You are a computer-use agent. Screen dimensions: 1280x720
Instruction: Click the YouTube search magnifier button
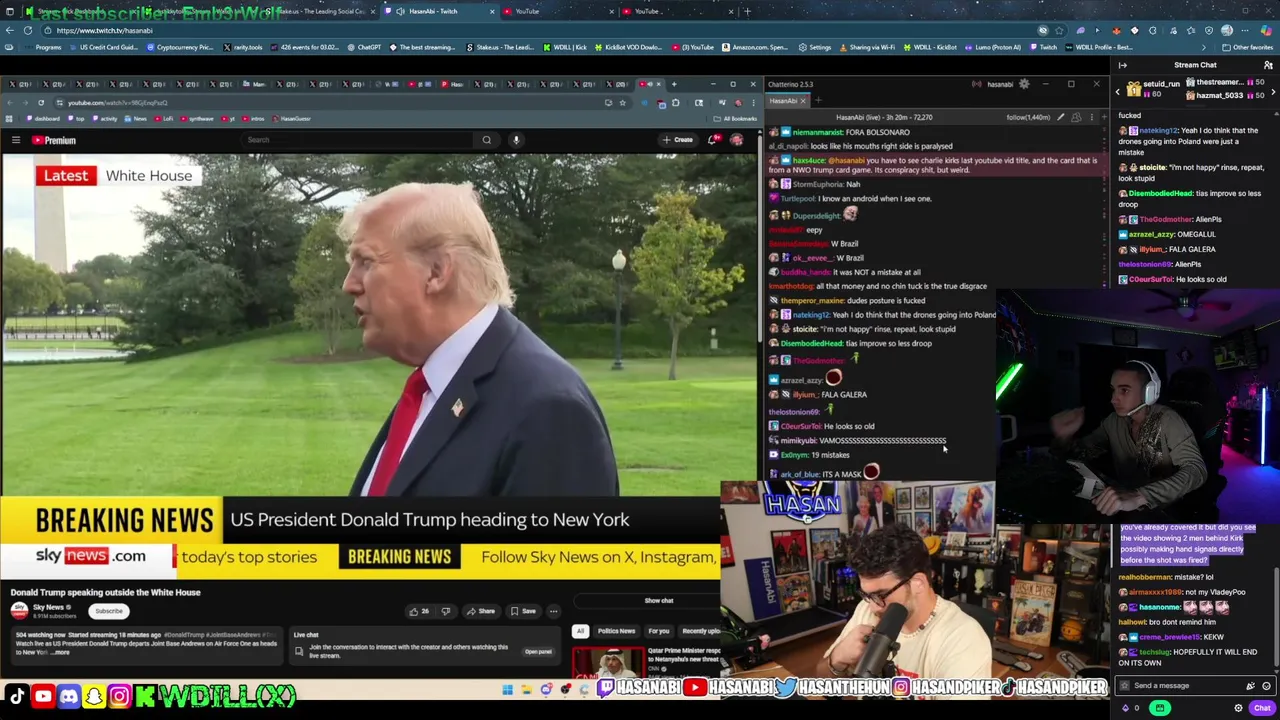[x=487, y=140]
